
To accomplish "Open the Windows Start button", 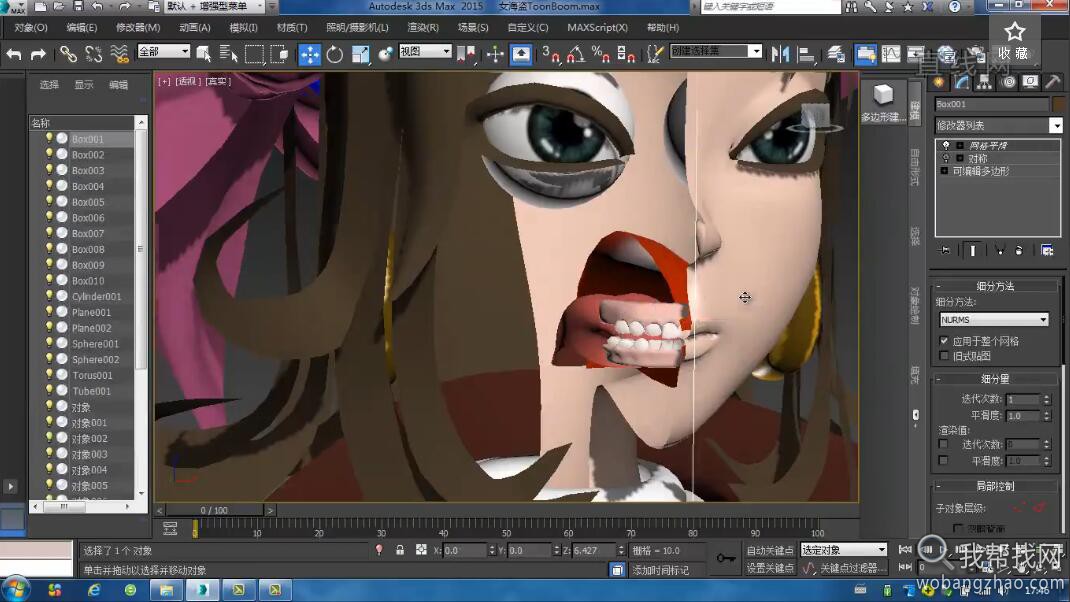I will (16, 589).
